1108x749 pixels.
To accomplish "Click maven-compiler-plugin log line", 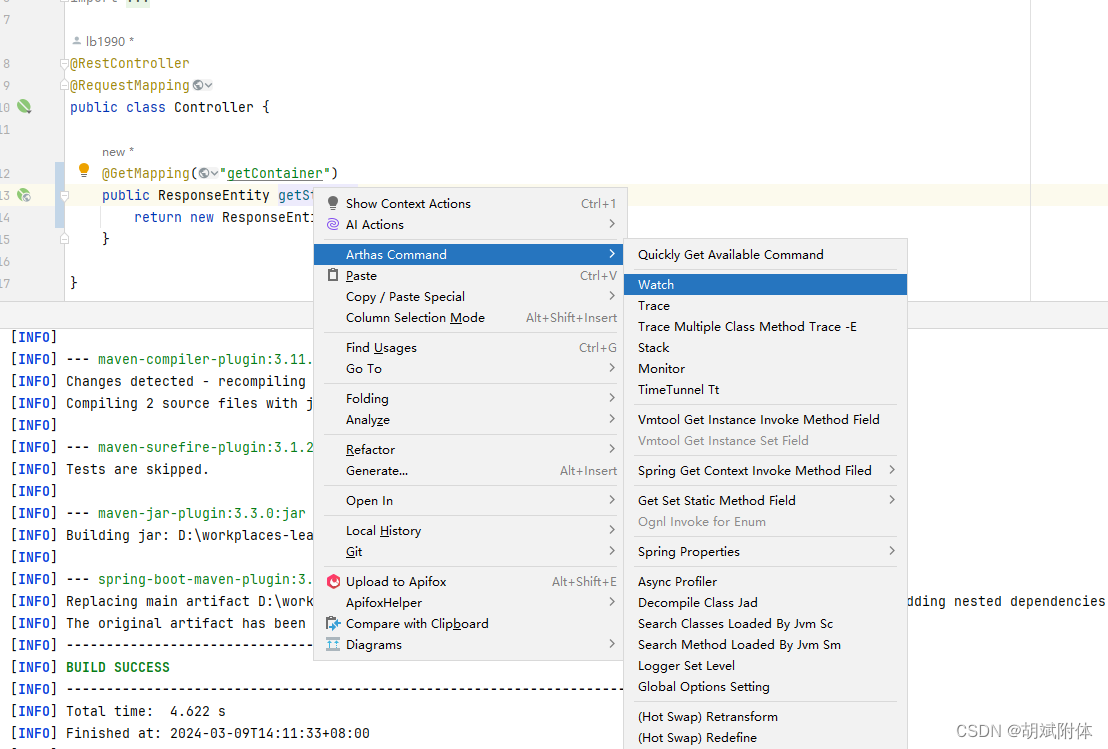I will point(161,360).
